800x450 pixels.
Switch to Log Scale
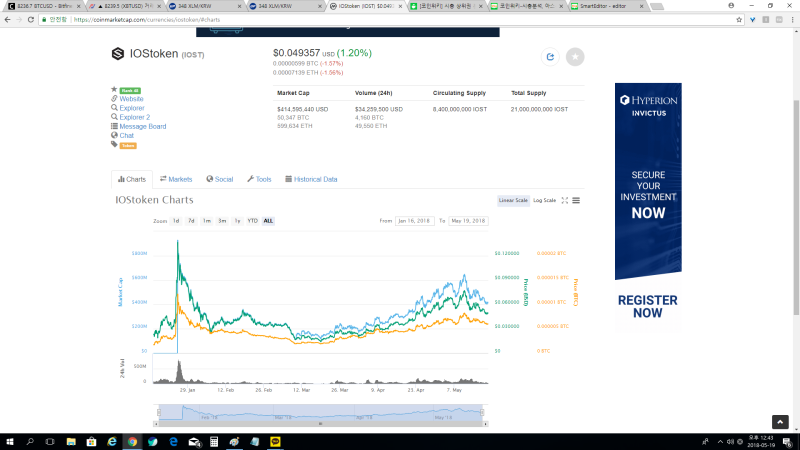(x=544, y=201)
